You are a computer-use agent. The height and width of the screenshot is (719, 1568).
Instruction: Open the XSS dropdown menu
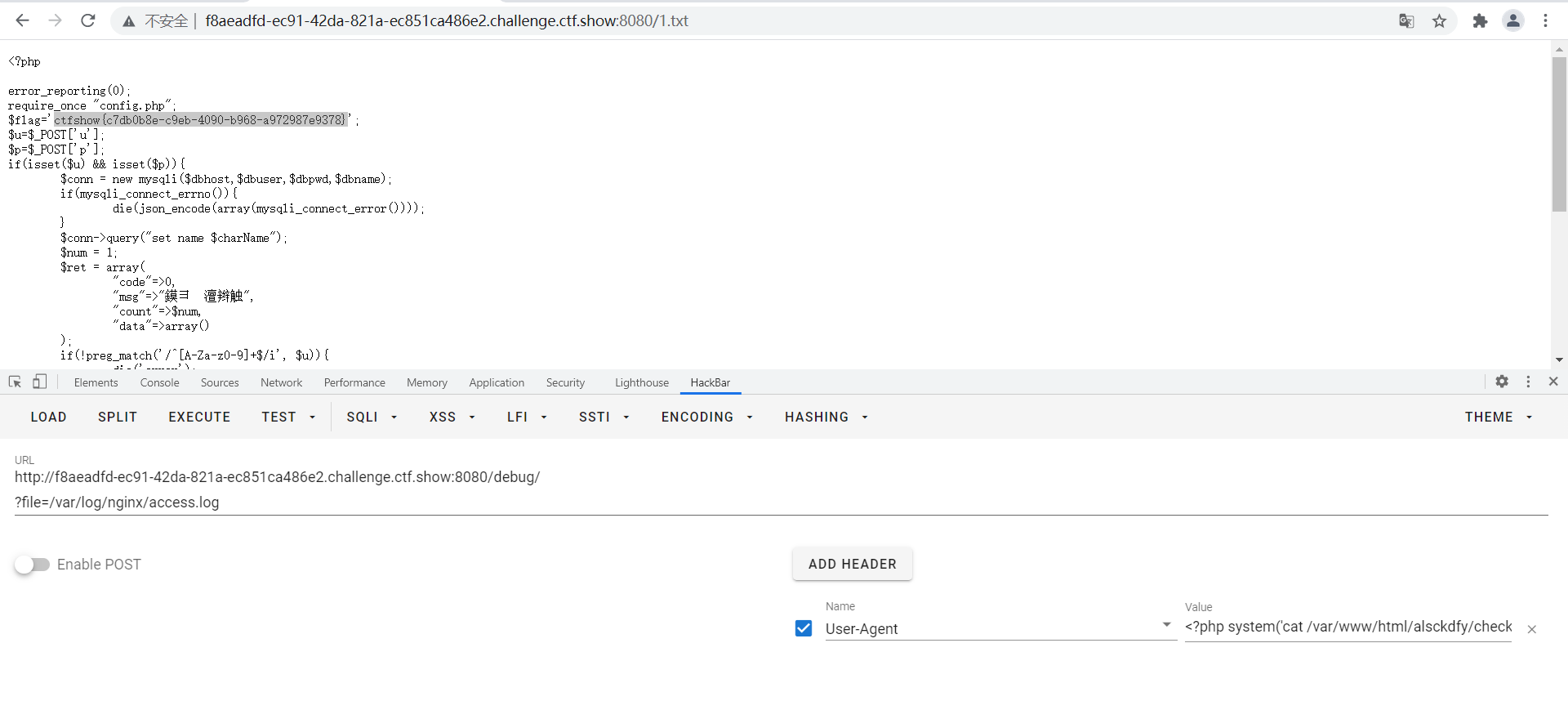point(452,417)
